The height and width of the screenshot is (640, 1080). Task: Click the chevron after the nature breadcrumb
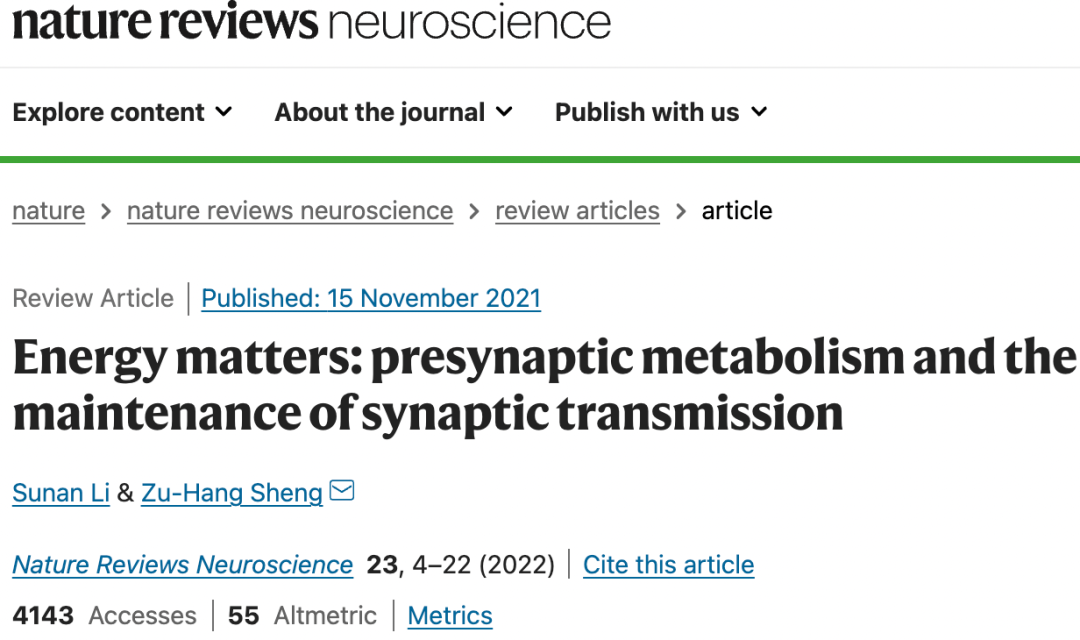[106, 211]
